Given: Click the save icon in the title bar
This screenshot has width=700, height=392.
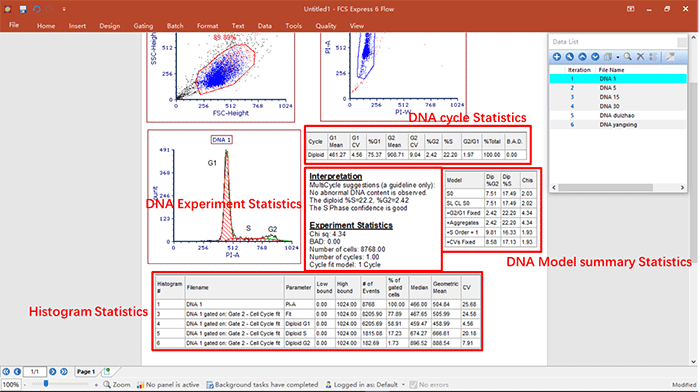Looking at the screenshot, I should pyautogui.click(x=23, y=9).
